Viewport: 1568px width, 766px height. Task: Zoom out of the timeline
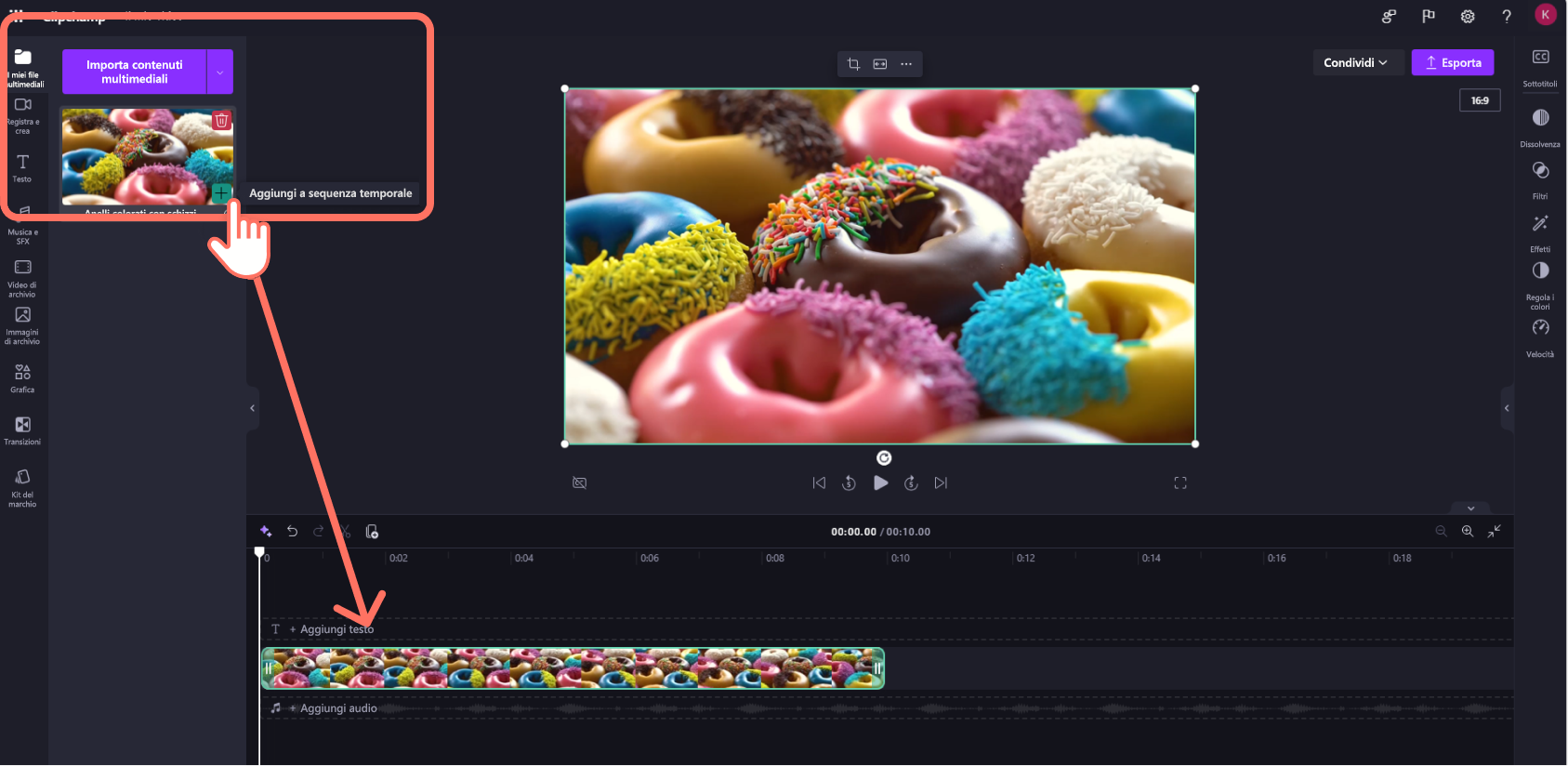tap(1441, 531)
